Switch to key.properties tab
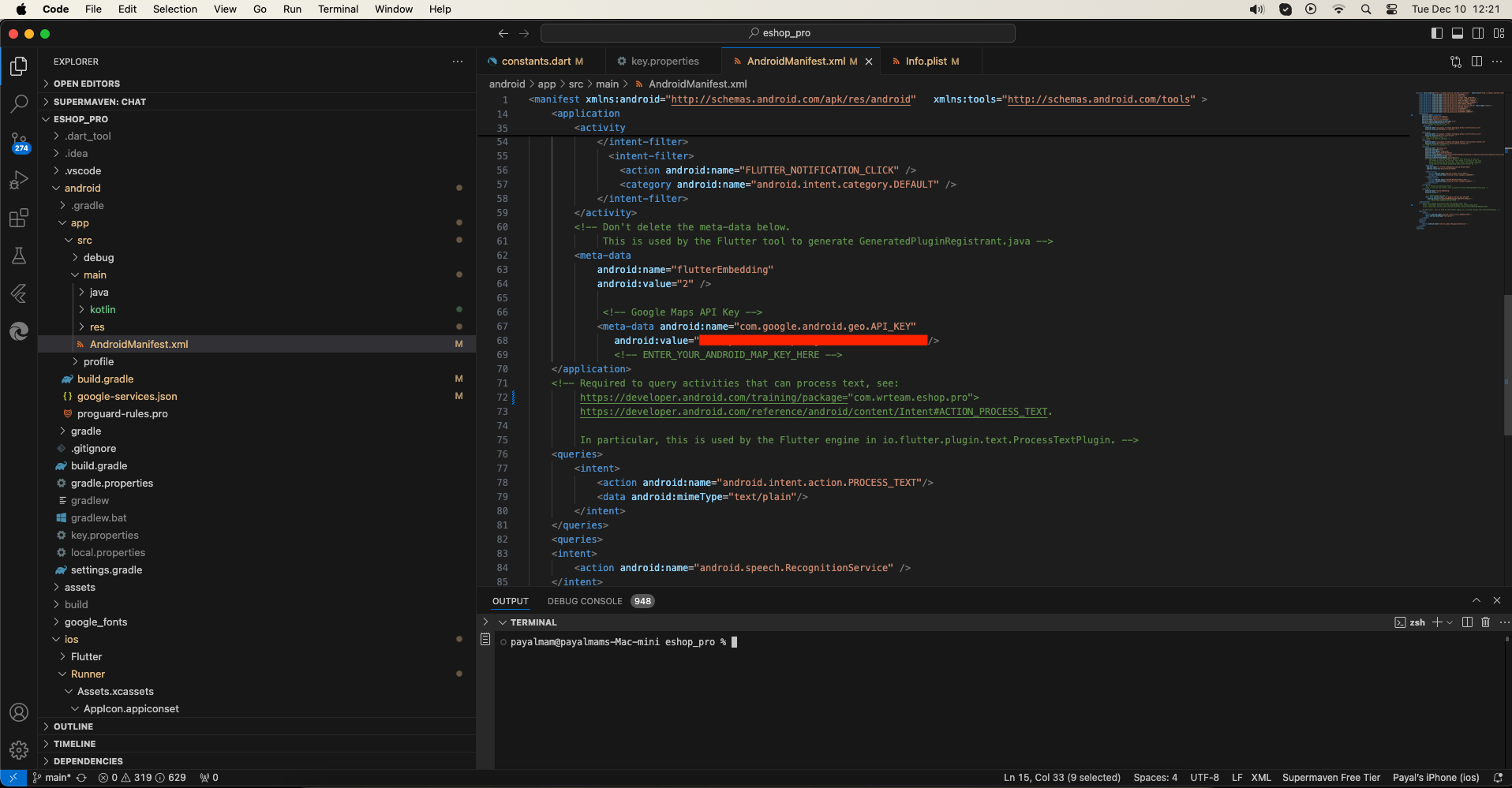 click(664, 62)
